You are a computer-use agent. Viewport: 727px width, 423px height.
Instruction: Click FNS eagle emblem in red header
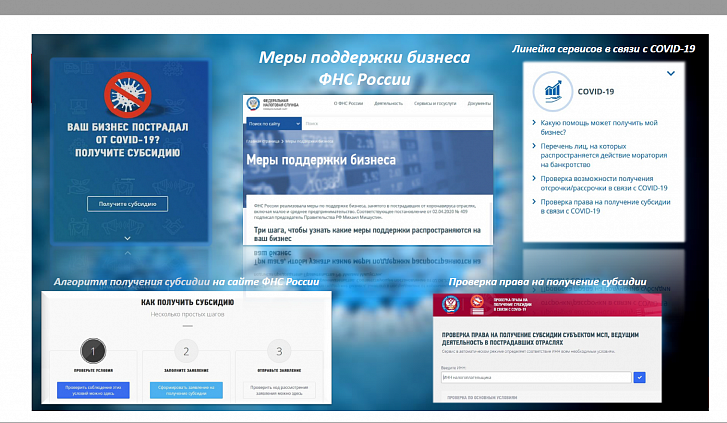450,305
